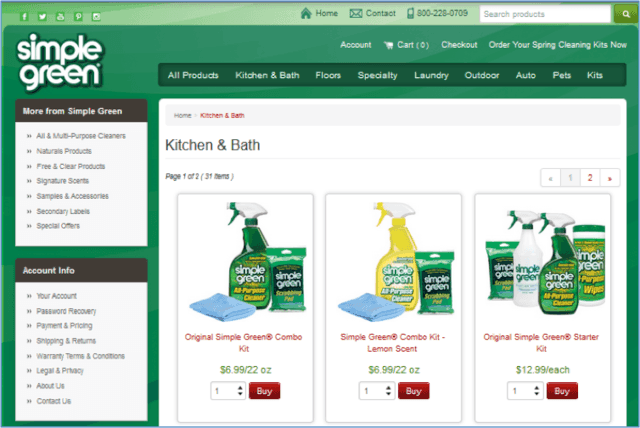640x428 pixels.
Task: Click quantity stepper for Starter Kit
Action: (536, 391)
